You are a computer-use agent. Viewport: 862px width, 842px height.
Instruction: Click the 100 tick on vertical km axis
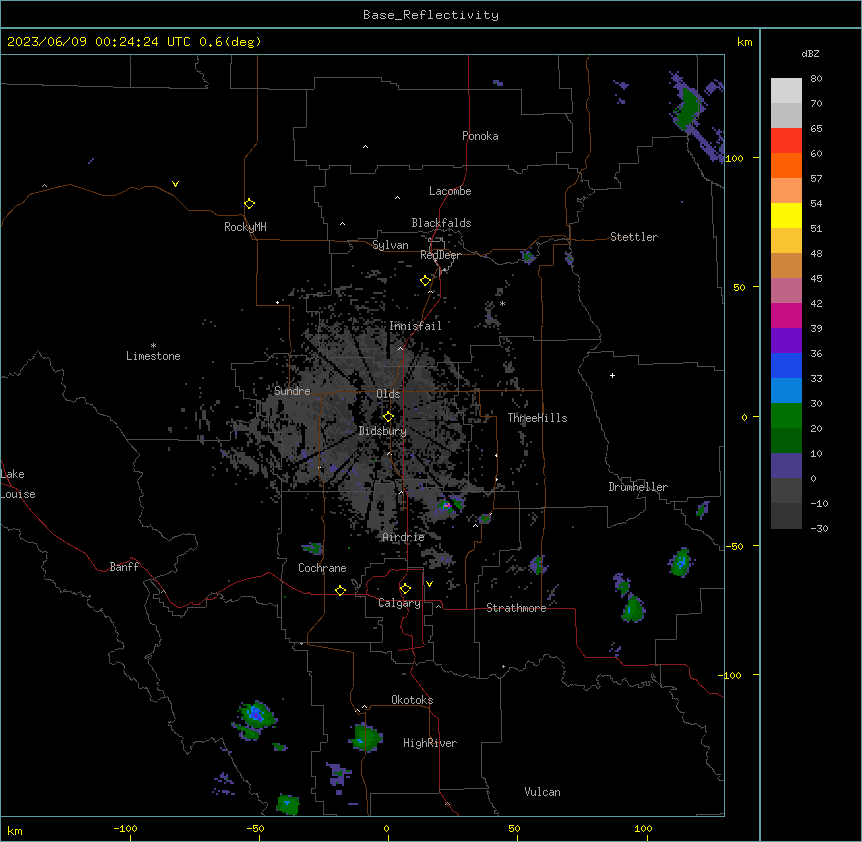(x=734, y=158)
